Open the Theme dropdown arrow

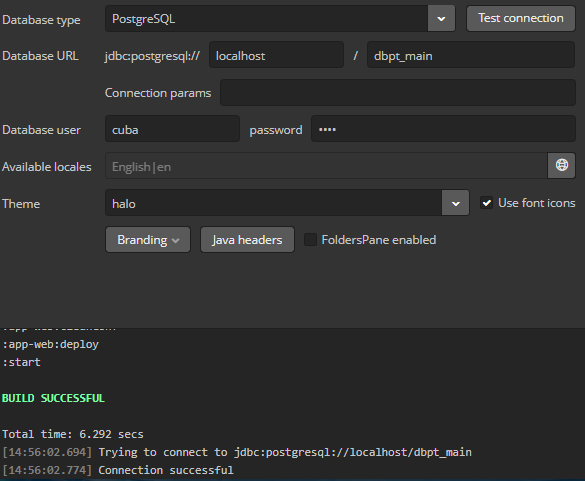click(x=456, y=203)
